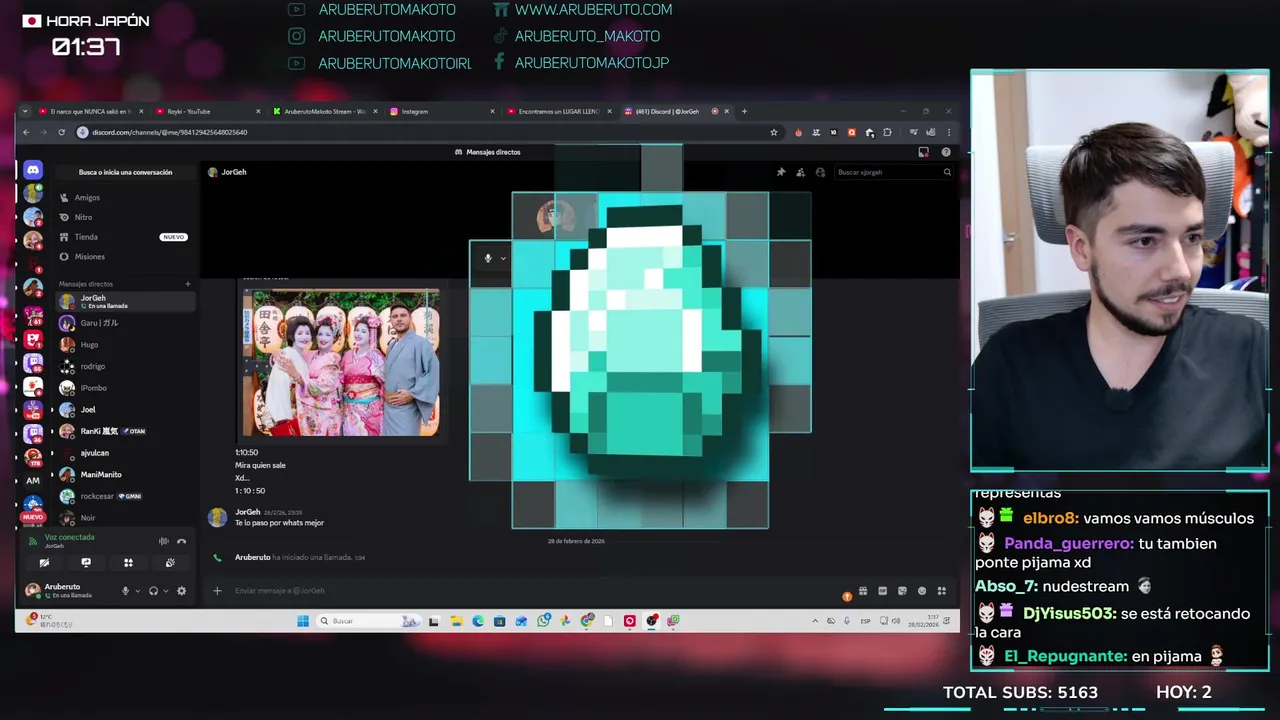Reload the page in browser

pos(61,132)
